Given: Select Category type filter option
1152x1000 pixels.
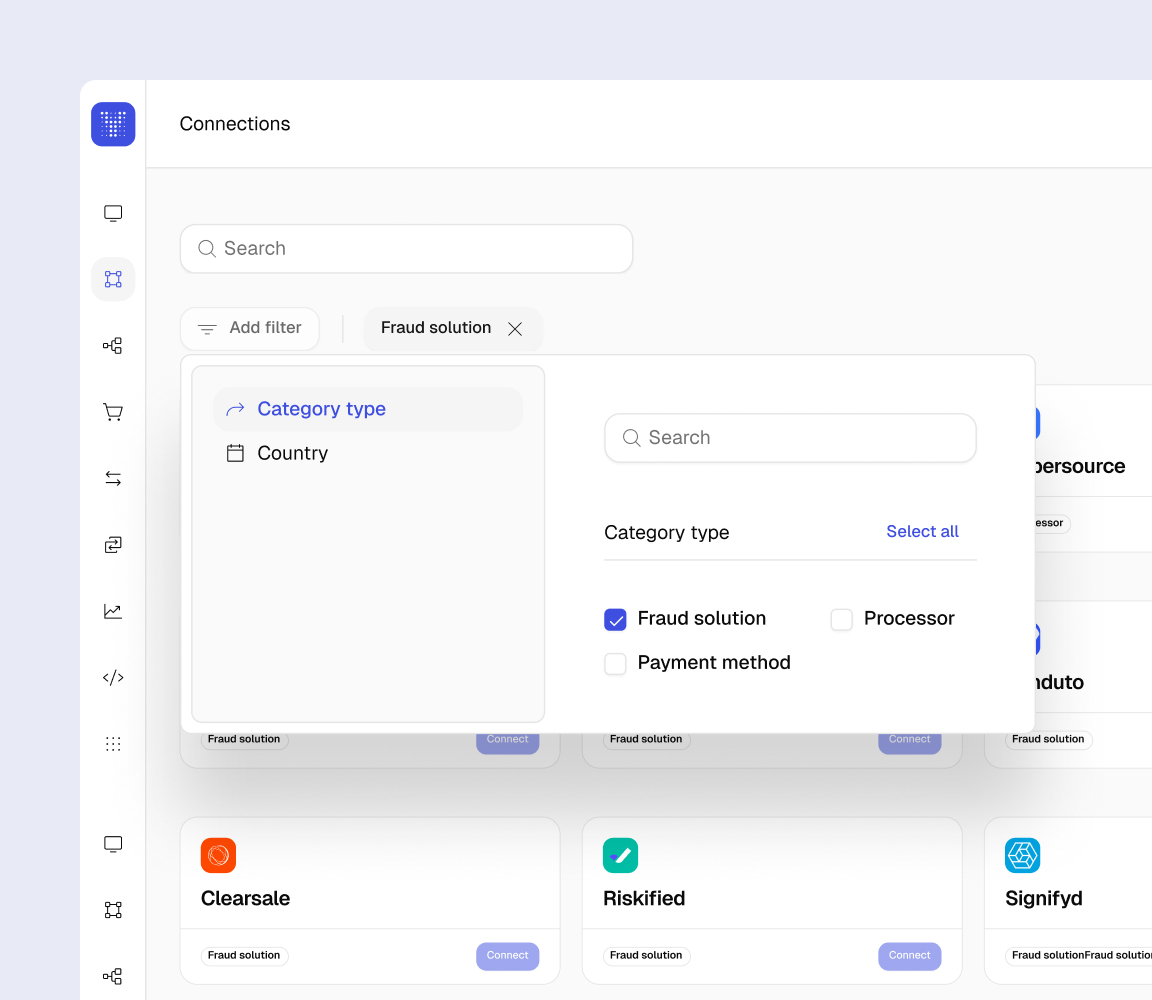Looking at the screenshot, I should tap(320, 409).
